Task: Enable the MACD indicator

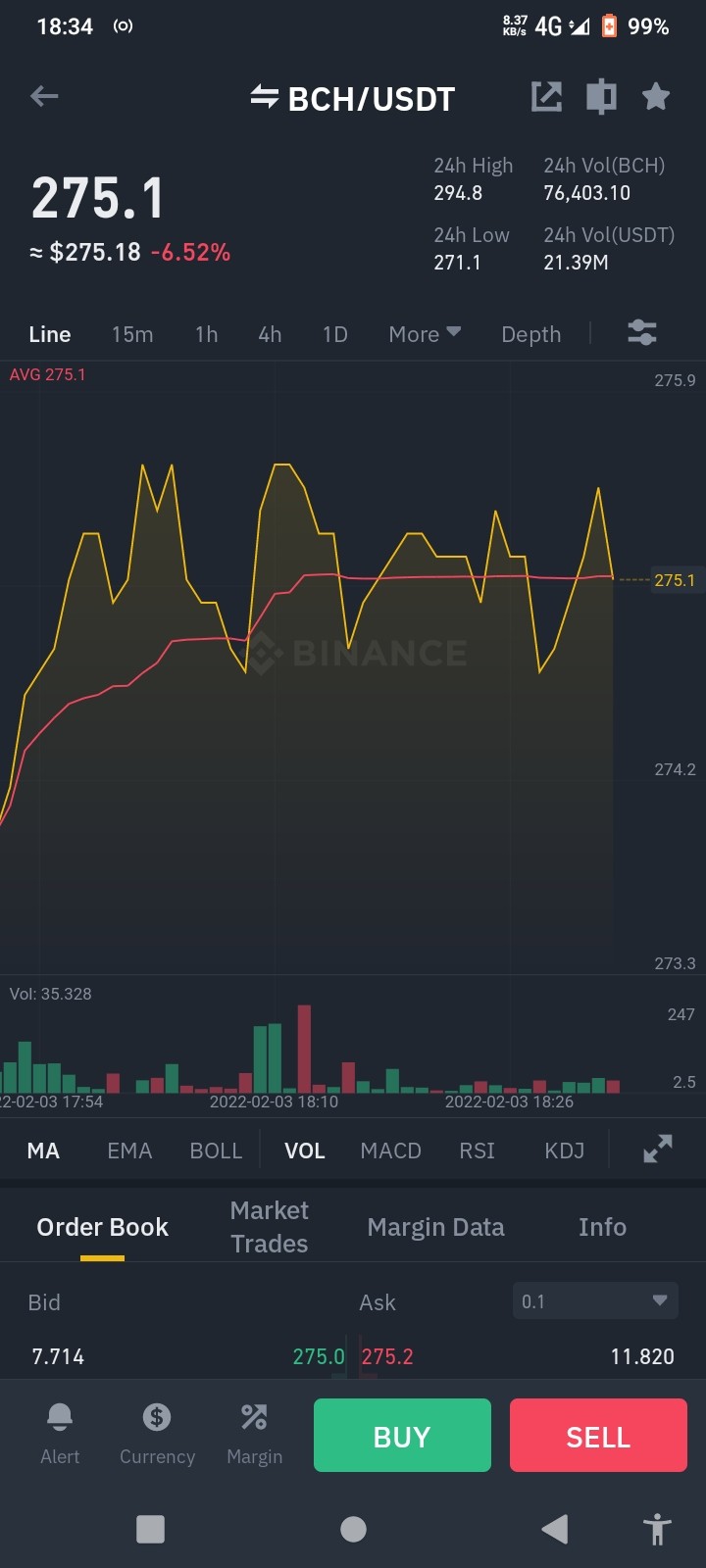Action: (390, 1151)
